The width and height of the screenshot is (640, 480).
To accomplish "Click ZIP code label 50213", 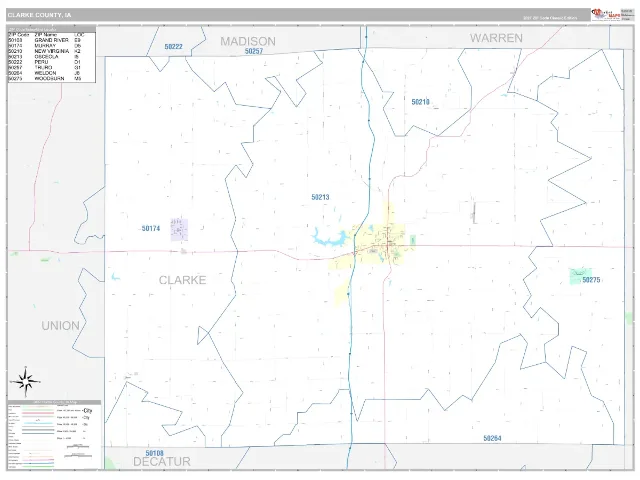I will pos(320,197).
